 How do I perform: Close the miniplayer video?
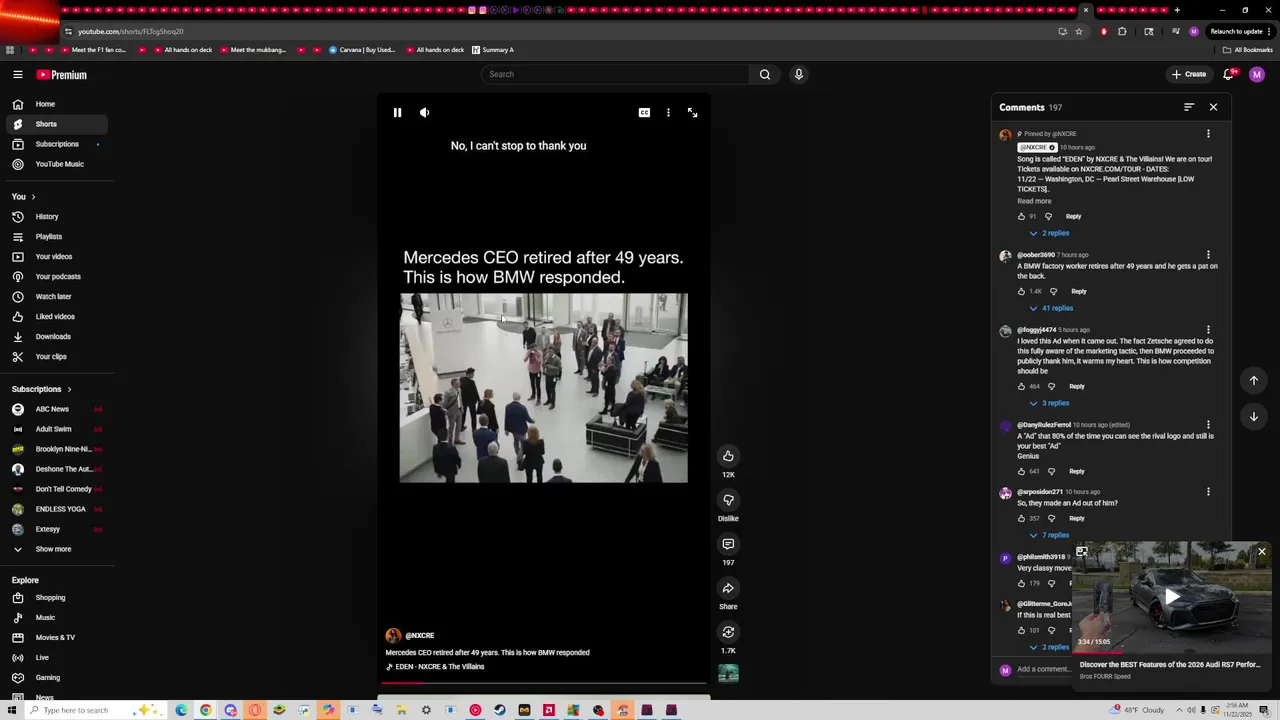coord(1262,552)
